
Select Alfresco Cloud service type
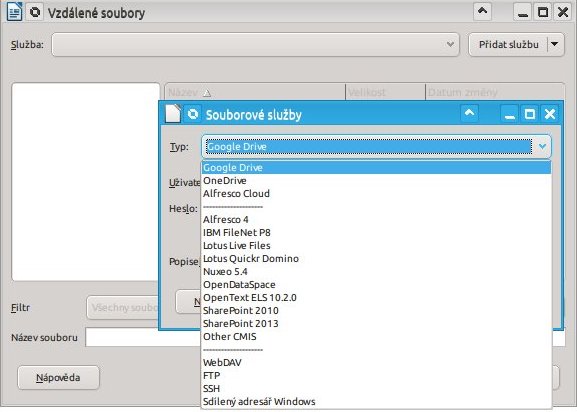(x=376, y=193)
